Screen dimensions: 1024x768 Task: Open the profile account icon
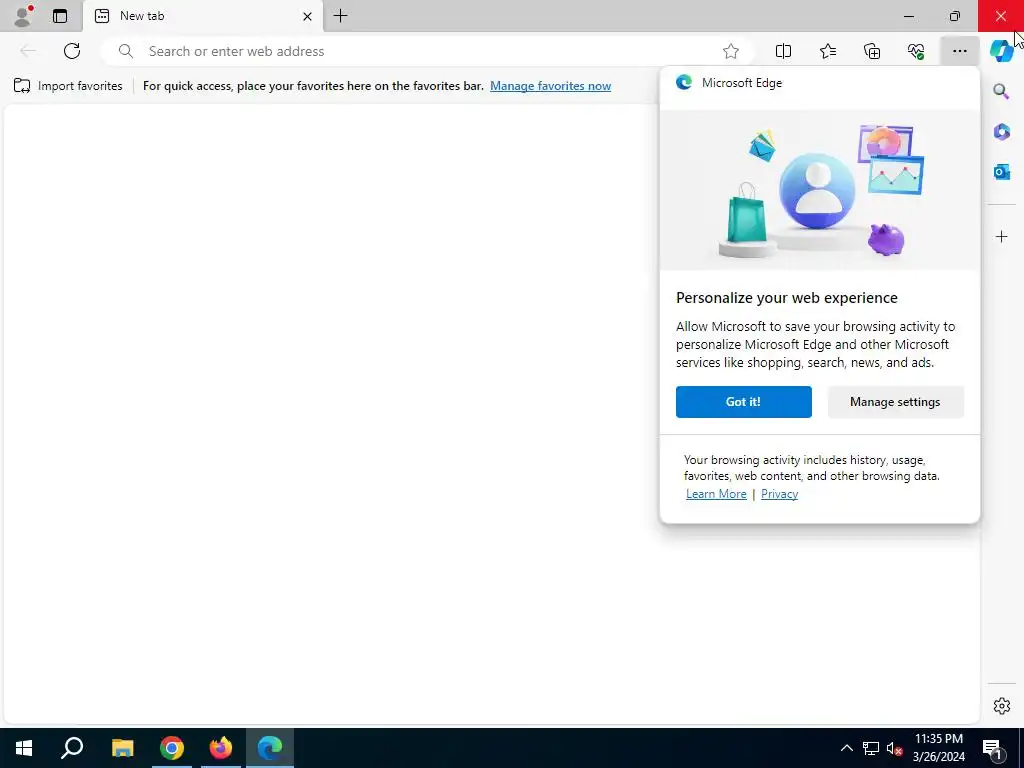pos(24,16)
